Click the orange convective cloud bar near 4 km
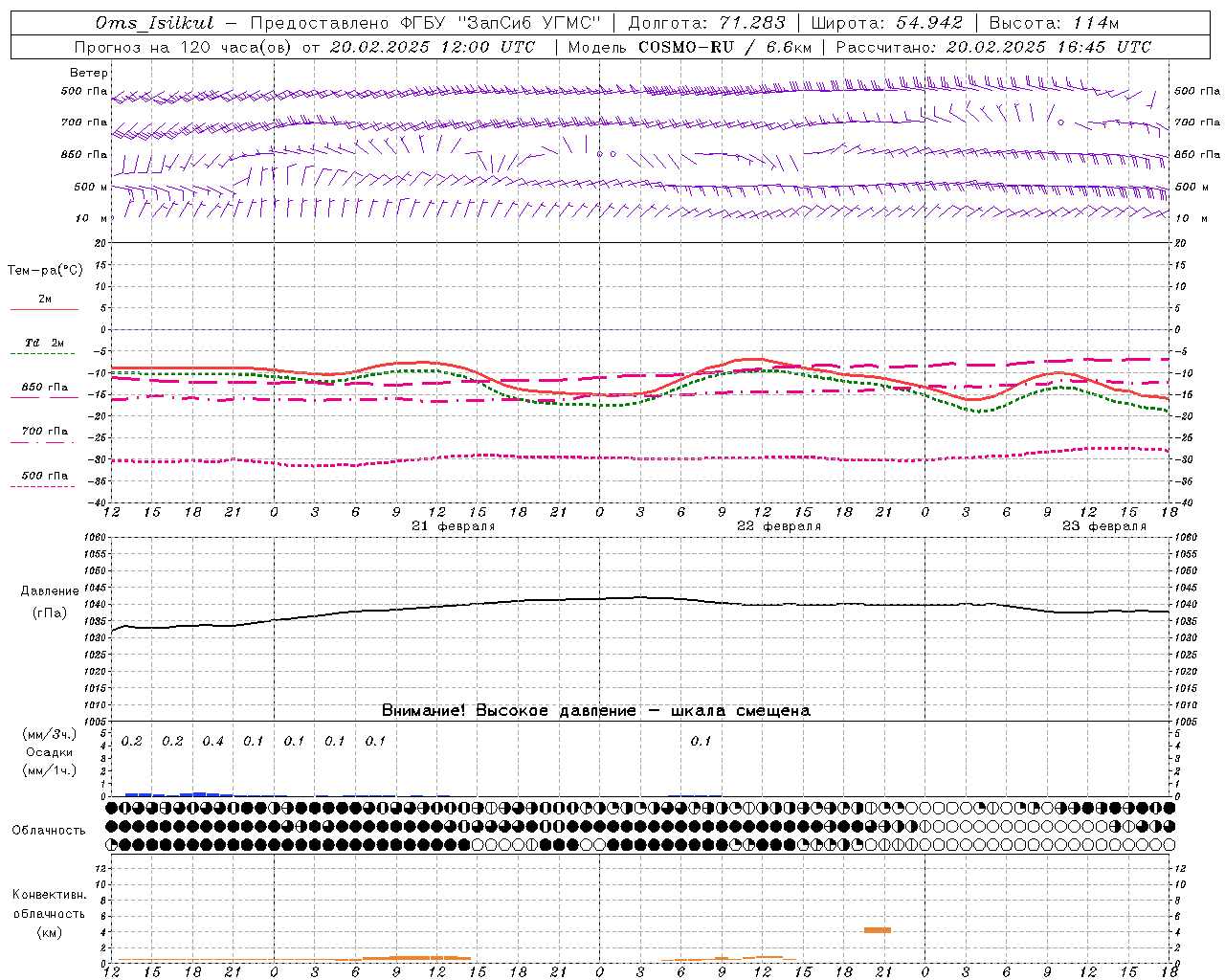Image resolution: width=1225 pixels, height=980 pixels. (878, 930)
